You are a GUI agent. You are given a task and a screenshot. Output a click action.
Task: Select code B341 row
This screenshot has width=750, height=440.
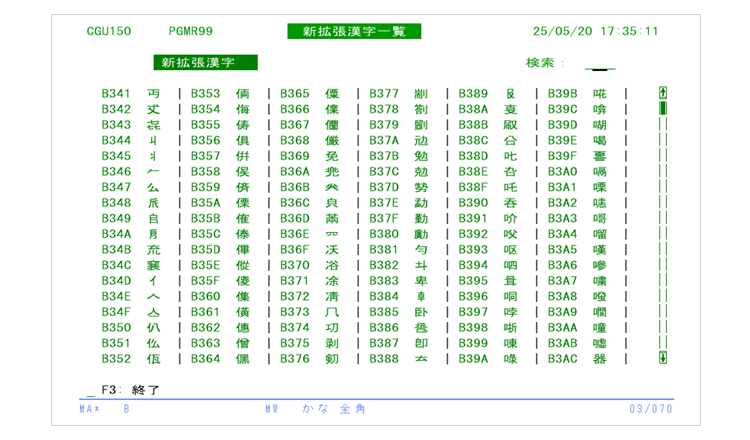click(131, 93)
